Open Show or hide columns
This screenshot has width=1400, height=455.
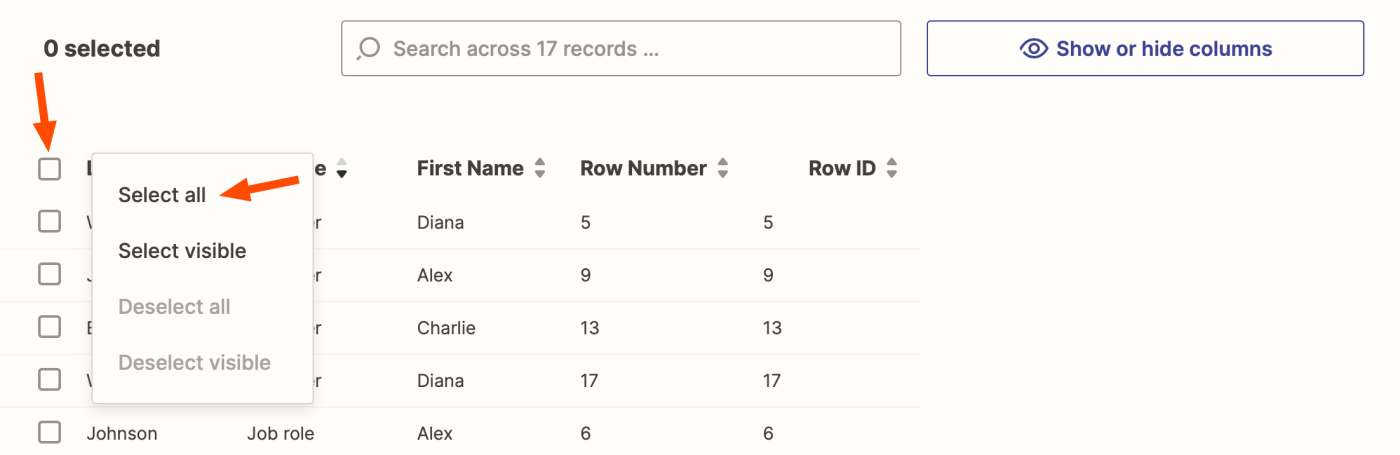1145,49
